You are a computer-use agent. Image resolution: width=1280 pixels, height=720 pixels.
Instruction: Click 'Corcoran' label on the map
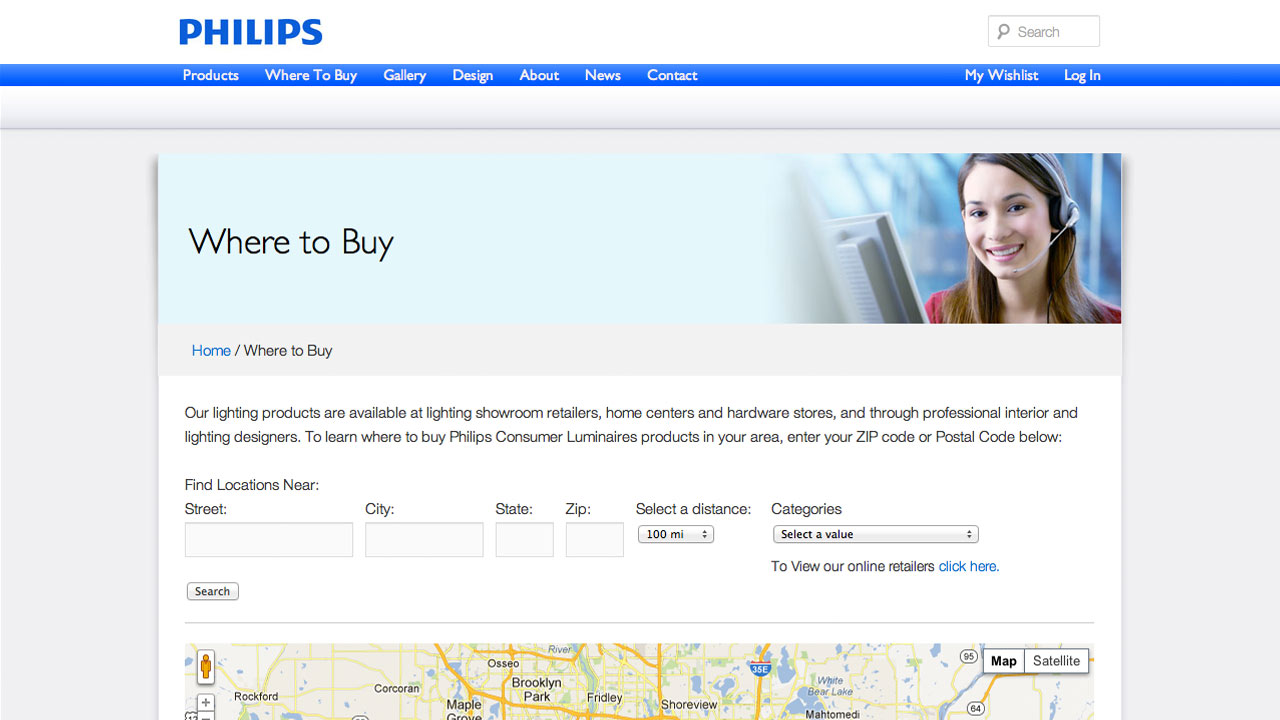(x=397, y=688)
